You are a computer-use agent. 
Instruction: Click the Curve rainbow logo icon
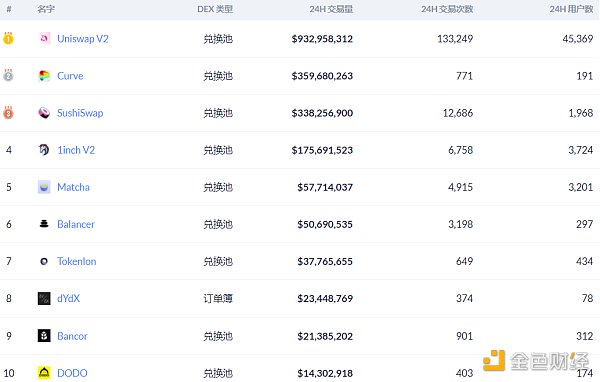44,76
